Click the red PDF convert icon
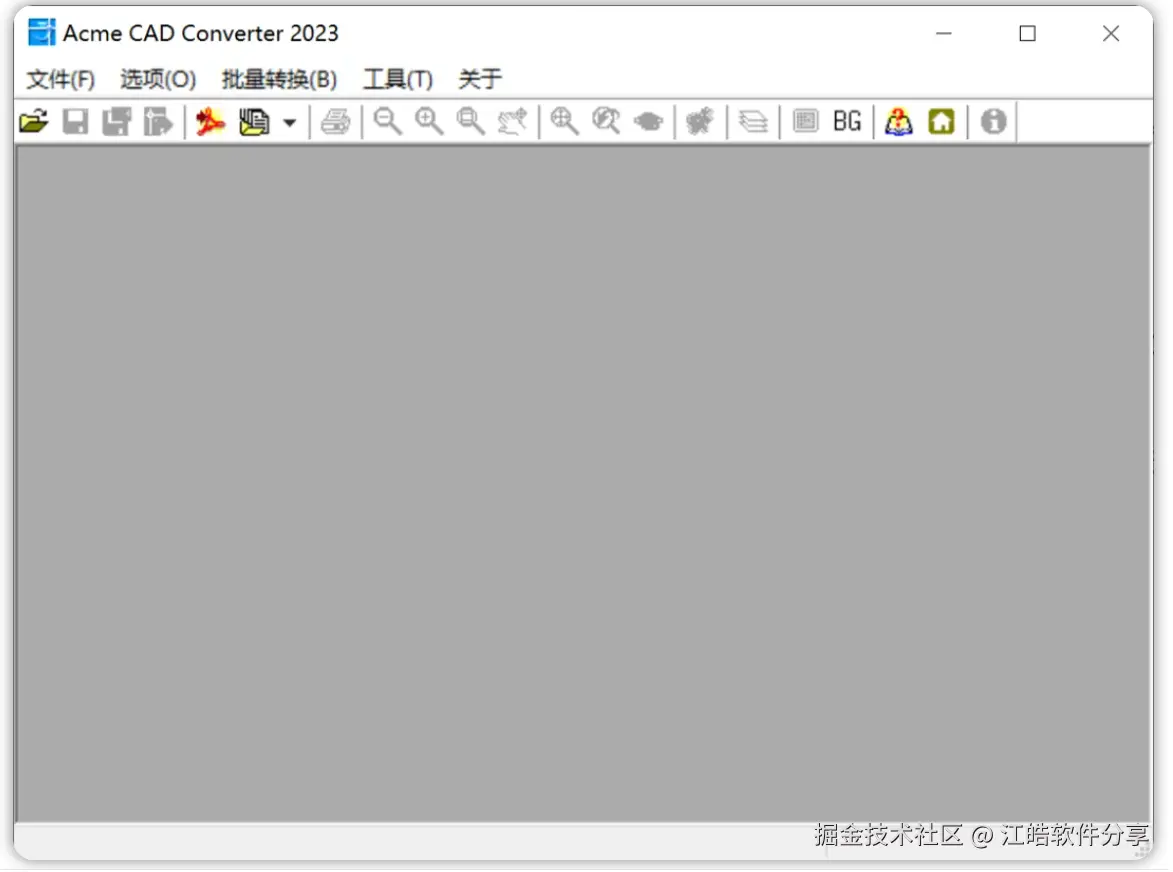 tap(210, 121)
